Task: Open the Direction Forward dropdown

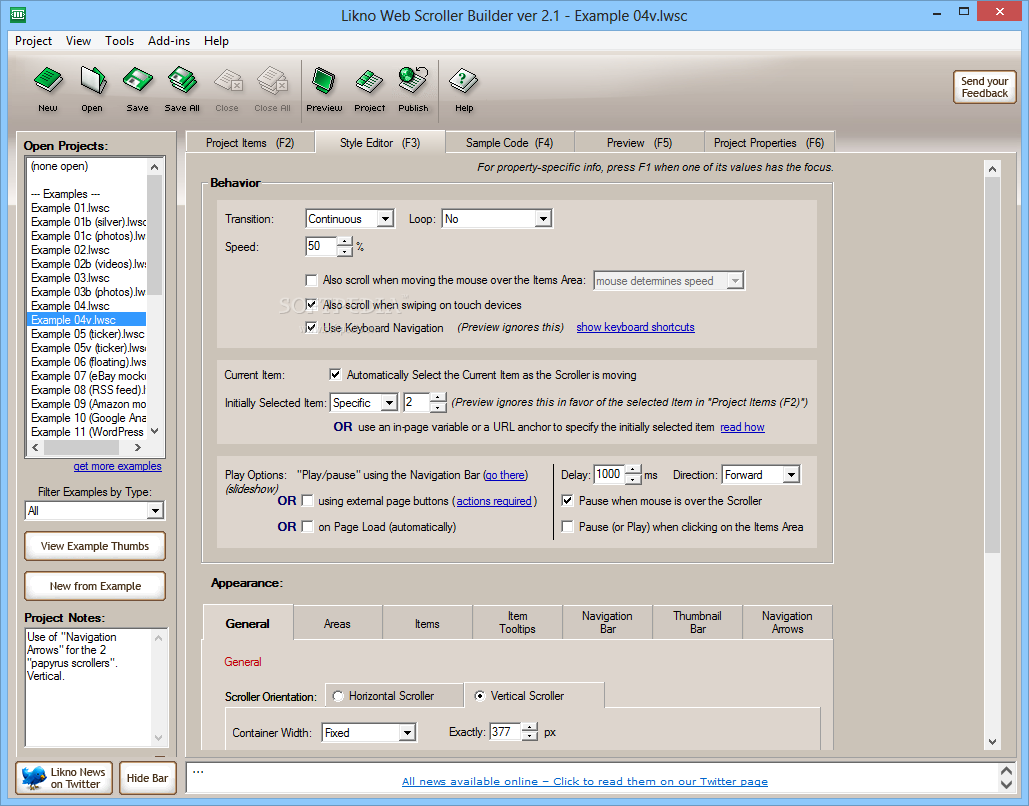Action: (791, 475)
